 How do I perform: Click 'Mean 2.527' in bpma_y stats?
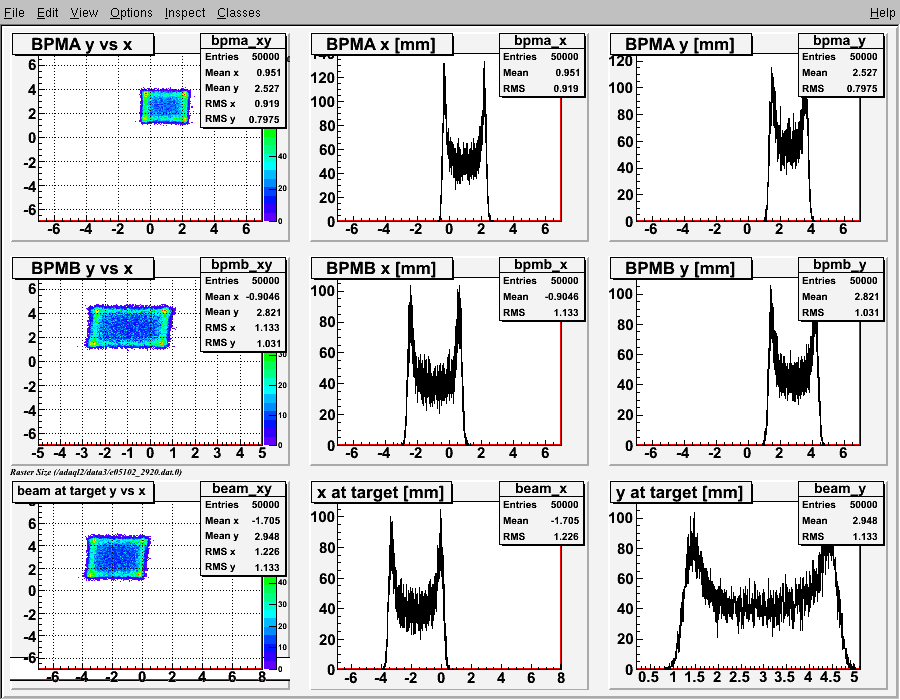[x=840, y=72]
